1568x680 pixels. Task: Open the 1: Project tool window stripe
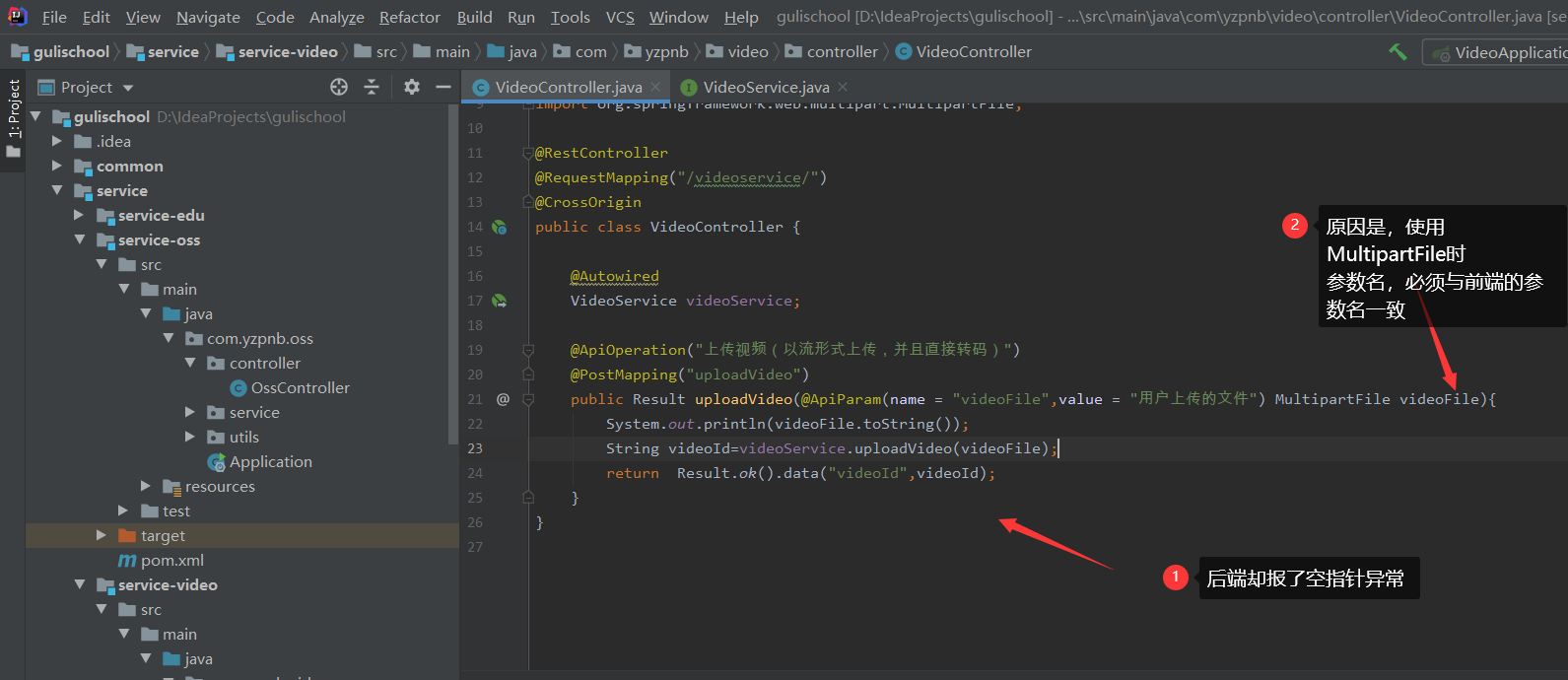13,118
